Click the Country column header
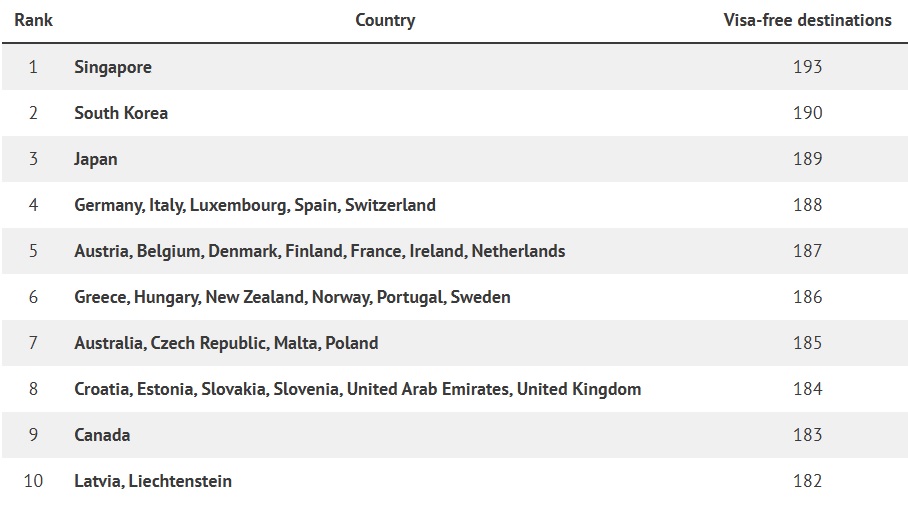908x521 pixels. pos(385,20)
